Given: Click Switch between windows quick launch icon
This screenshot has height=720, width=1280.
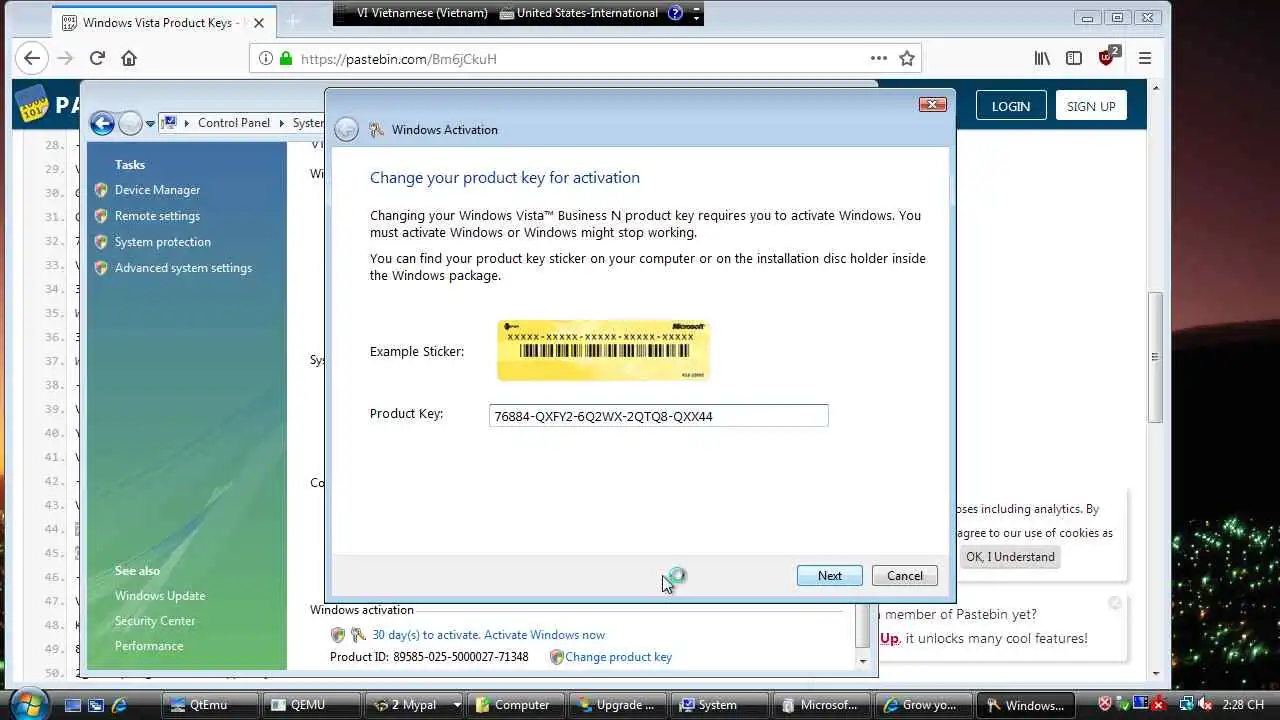Looking at the screenshot, I should (x=96, y=705).
